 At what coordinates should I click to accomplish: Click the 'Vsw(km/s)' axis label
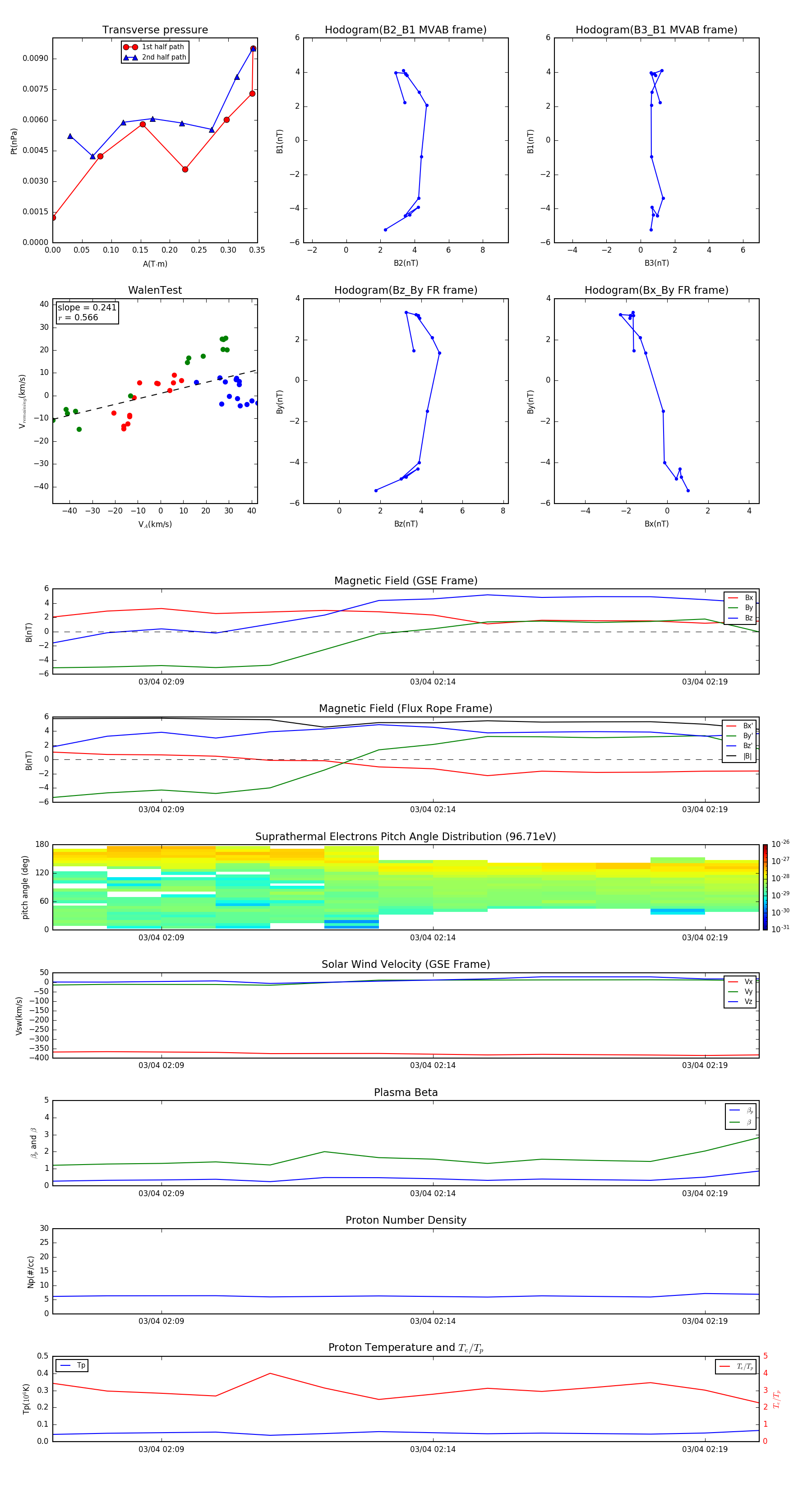tap(18, 1016)
